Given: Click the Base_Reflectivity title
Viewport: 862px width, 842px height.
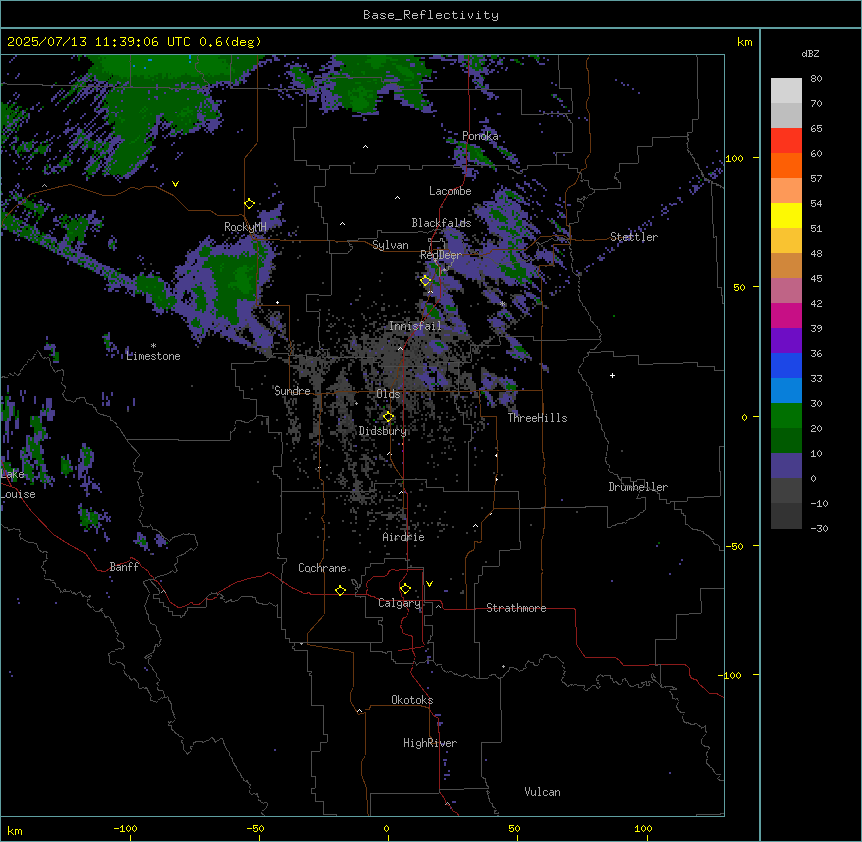Looking at the screenshot, I should click(431, 15).
